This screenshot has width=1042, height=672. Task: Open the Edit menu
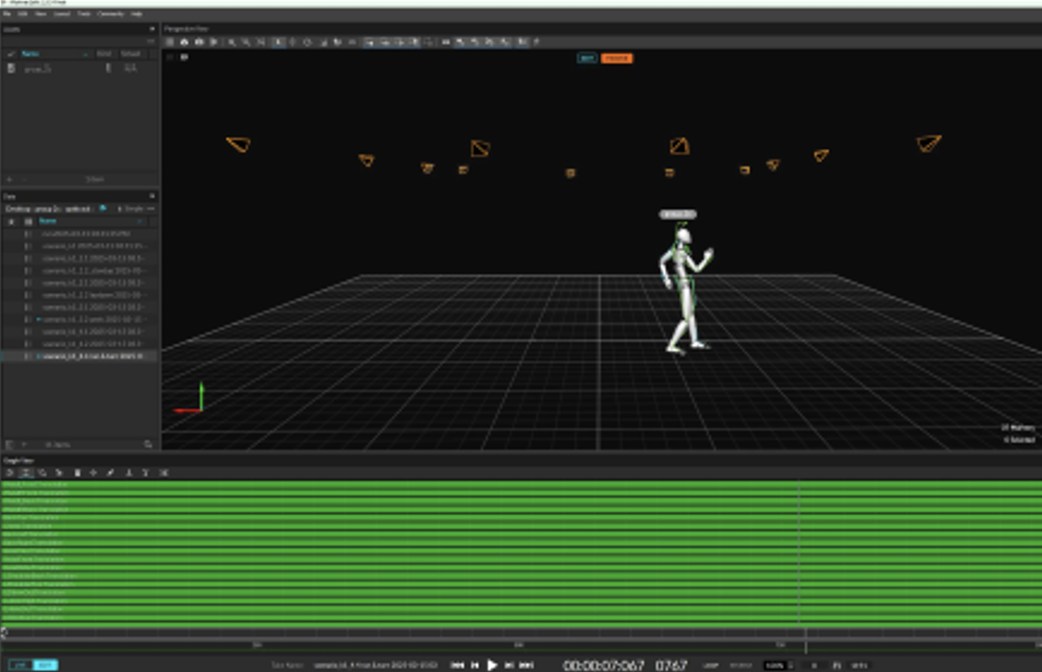pyautogui.click(x=23, y=14)
